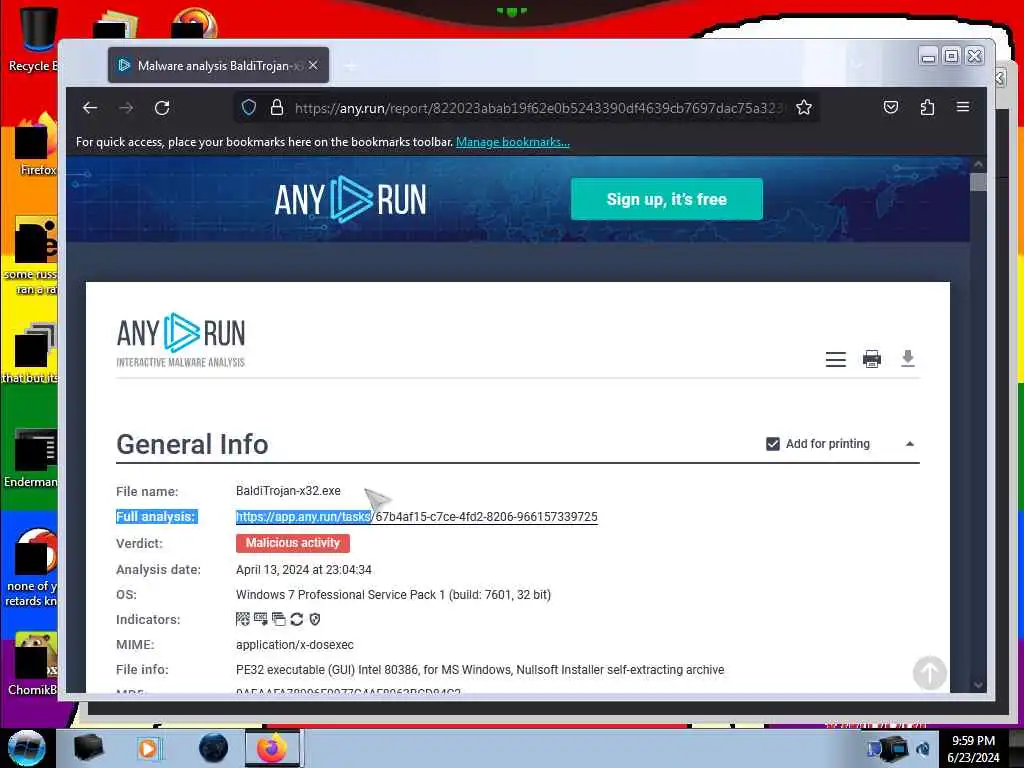
Task: Click the second indicator icon in Indicators row
Action: click(x=261, y=619)
